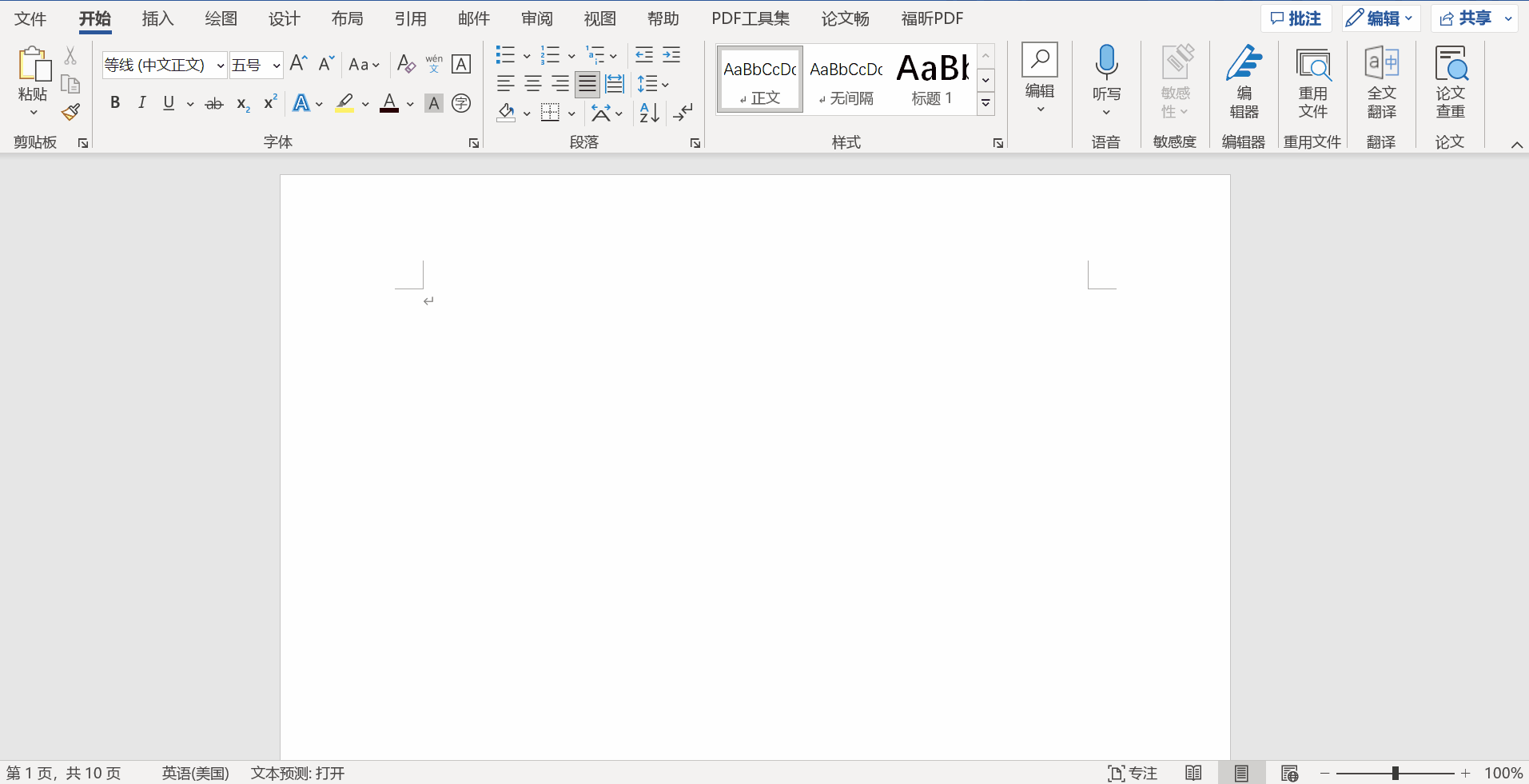1529x784 pixels.
Task: Apply superscript formatting
Action: [270, 103]
